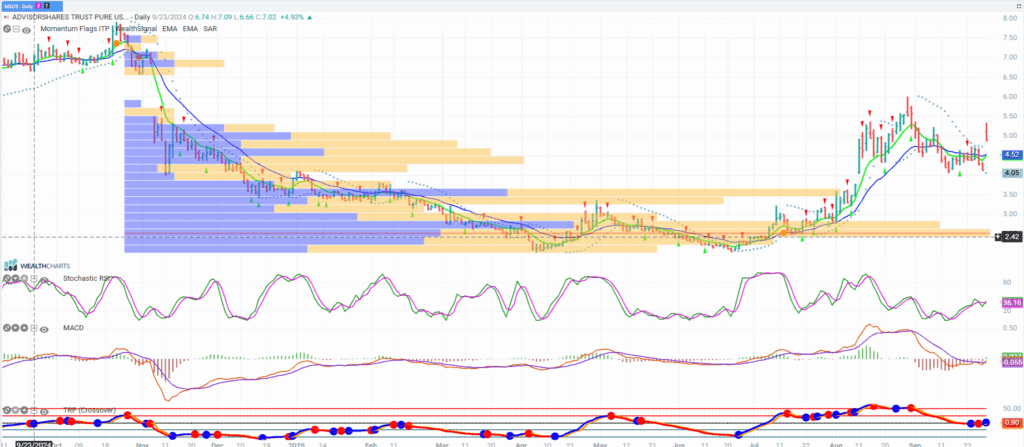
Task: Open Momentum Flags ITP indicator settings
Action: [73, 30]
